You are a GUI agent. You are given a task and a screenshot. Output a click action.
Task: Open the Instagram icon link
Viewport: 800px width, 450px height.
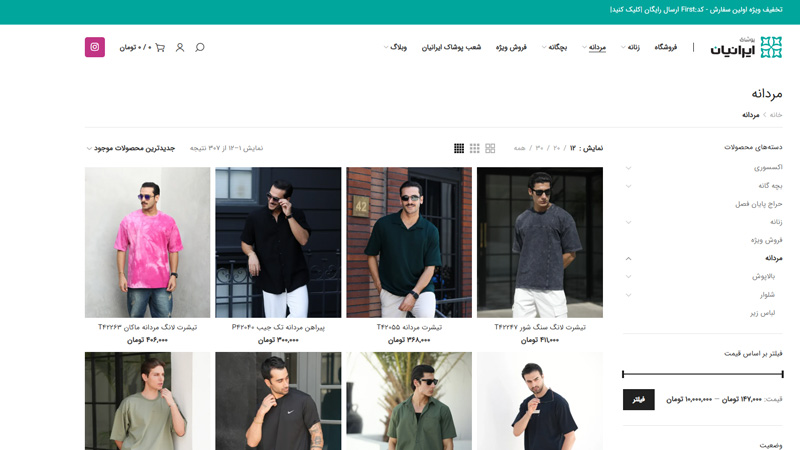coord(95,47)
